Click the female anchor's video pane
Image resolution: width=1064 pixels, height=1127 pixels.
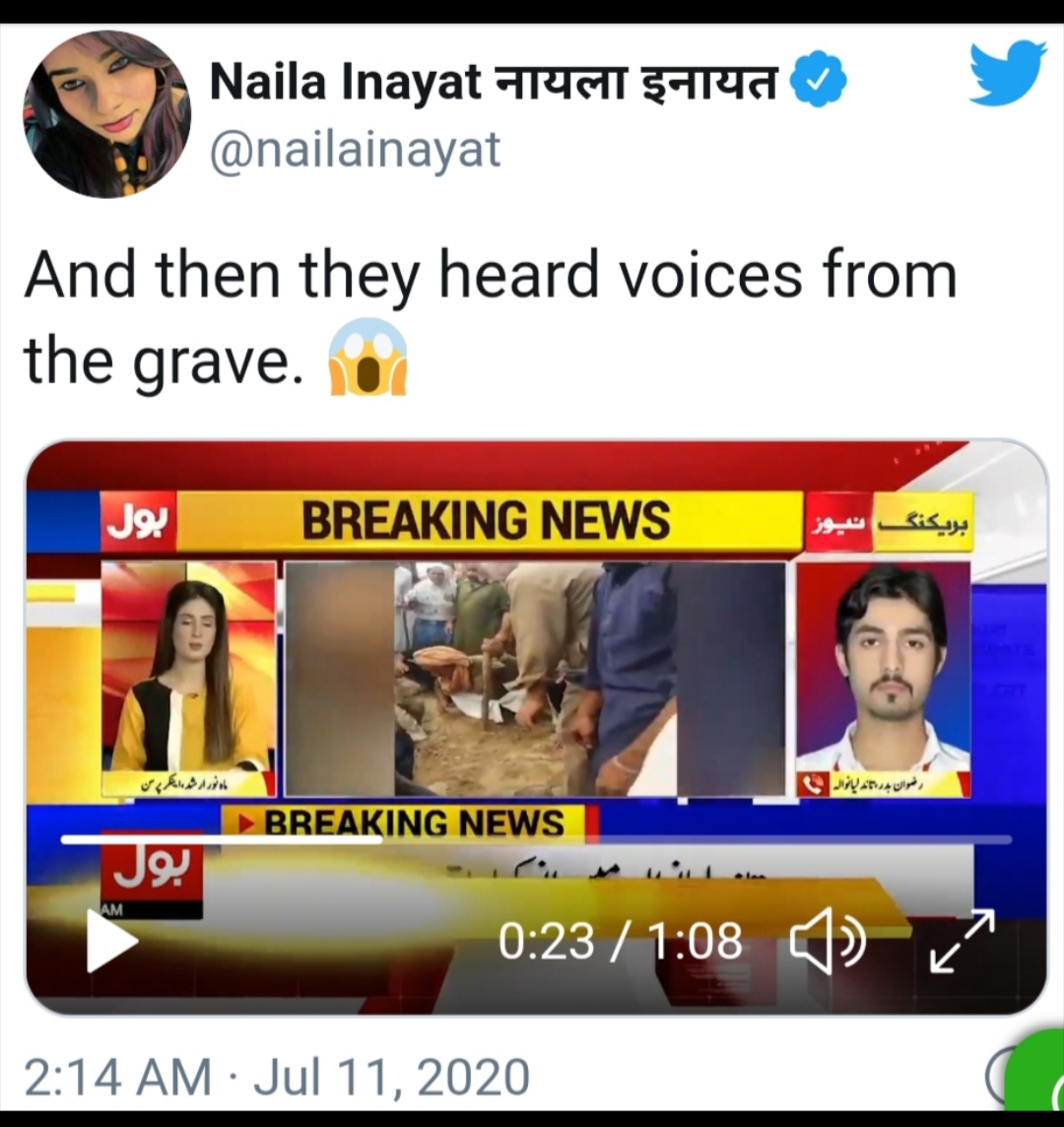[x=188, y=679]
